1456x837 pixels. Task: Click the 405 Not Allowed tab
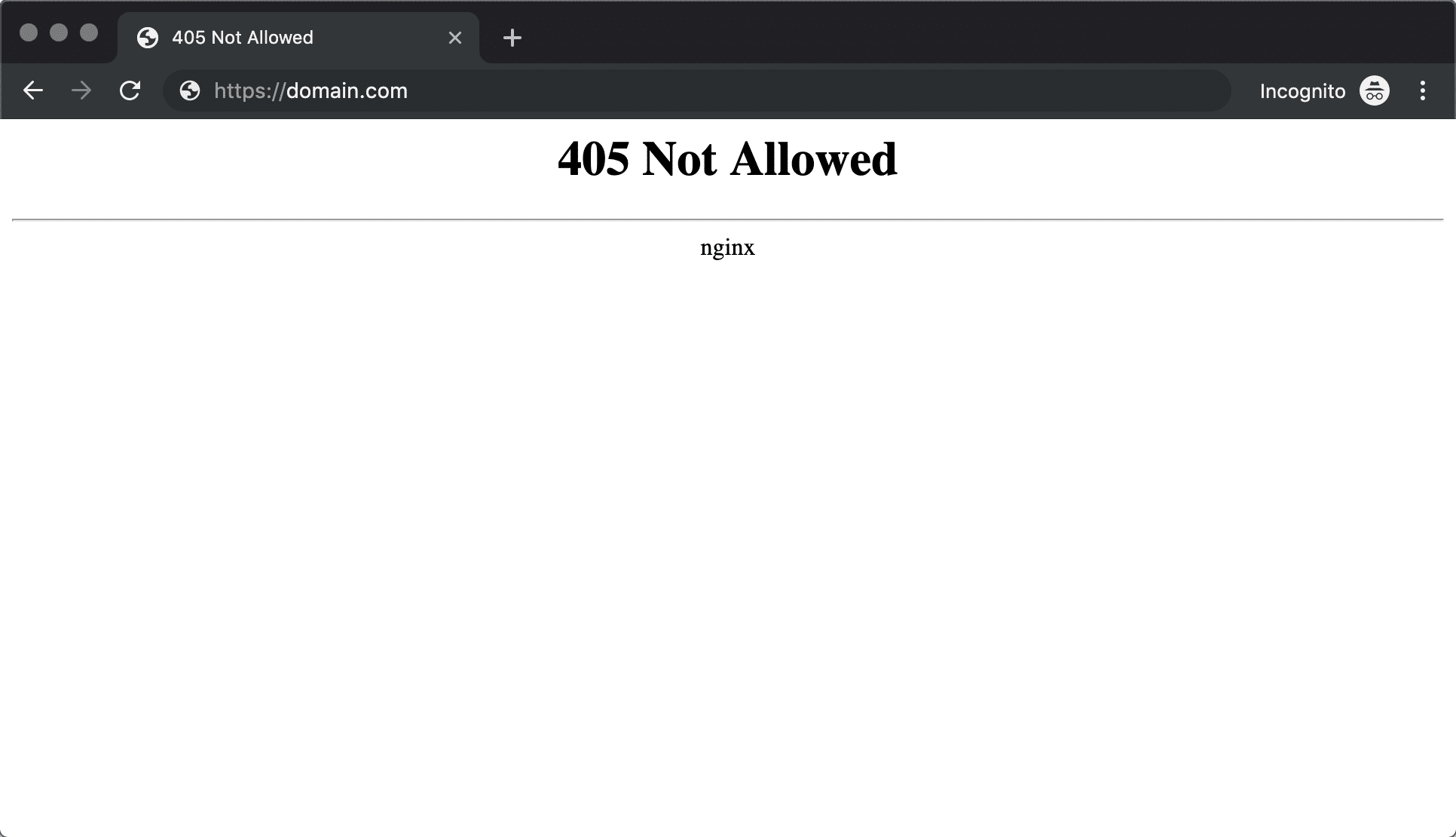pyautogui.click(x=289, y=37)
